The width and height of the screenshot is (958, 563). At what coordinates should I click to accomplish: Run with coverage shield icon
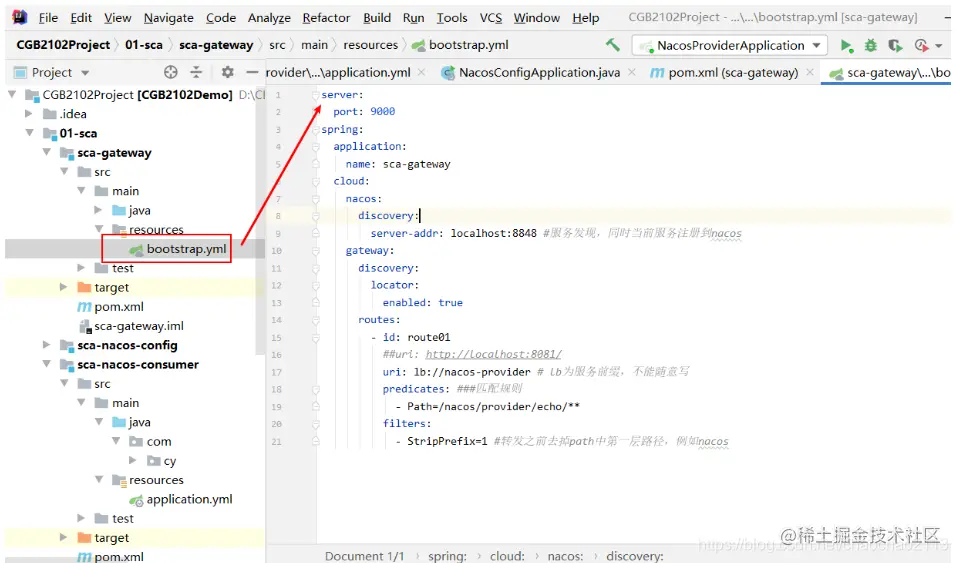895,45
